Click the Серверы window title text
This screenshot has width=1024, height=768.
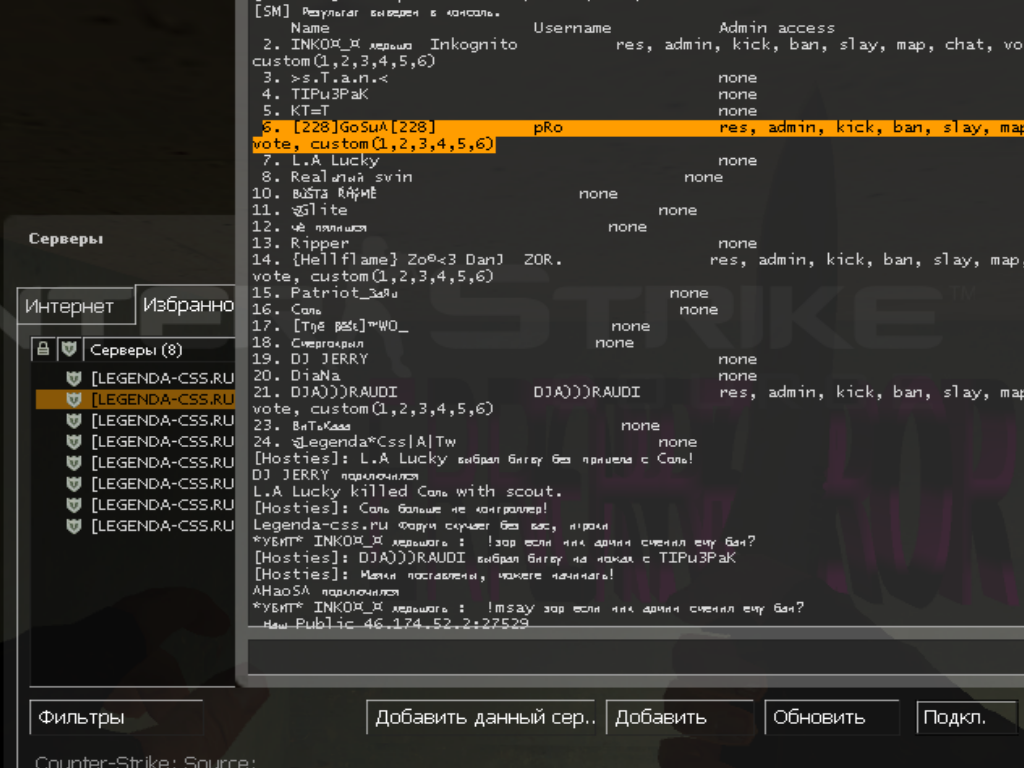pyautogui.click(x=66, y=239)
